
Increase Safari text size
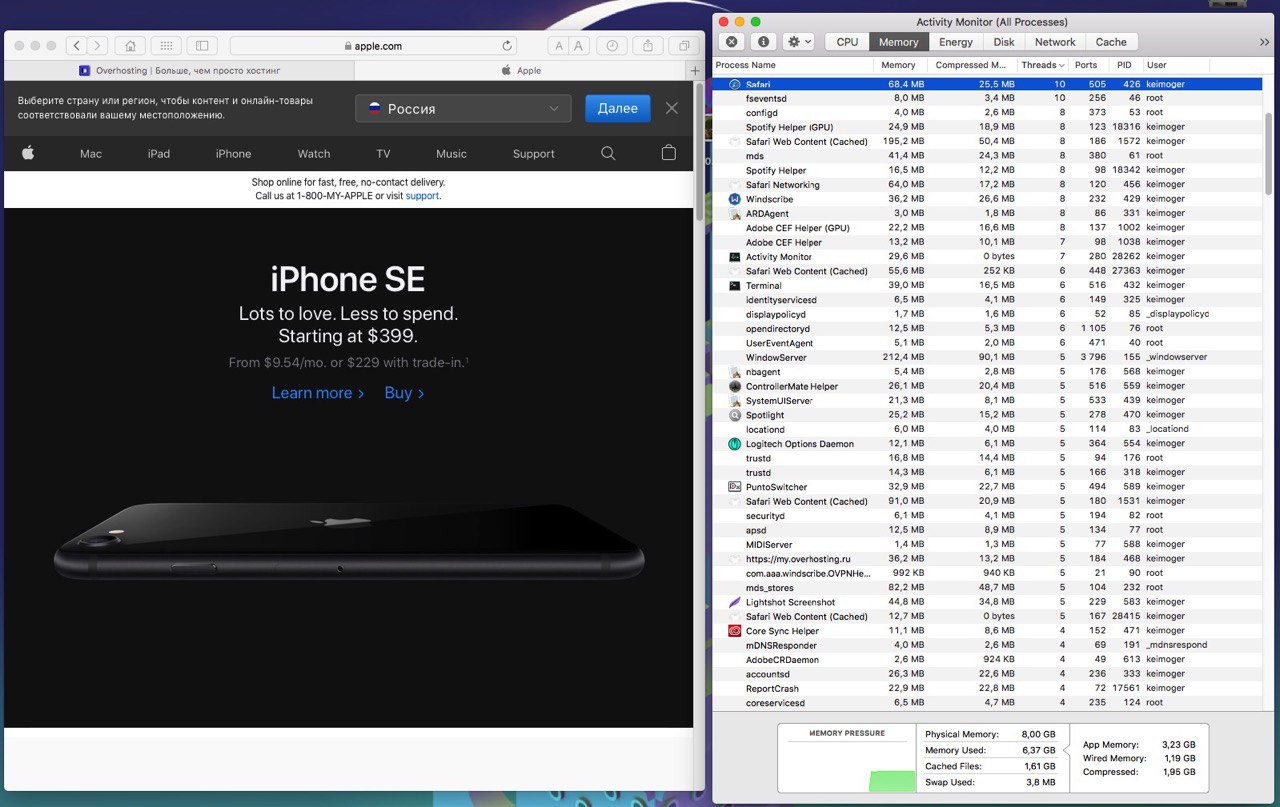tap(578, 45)
